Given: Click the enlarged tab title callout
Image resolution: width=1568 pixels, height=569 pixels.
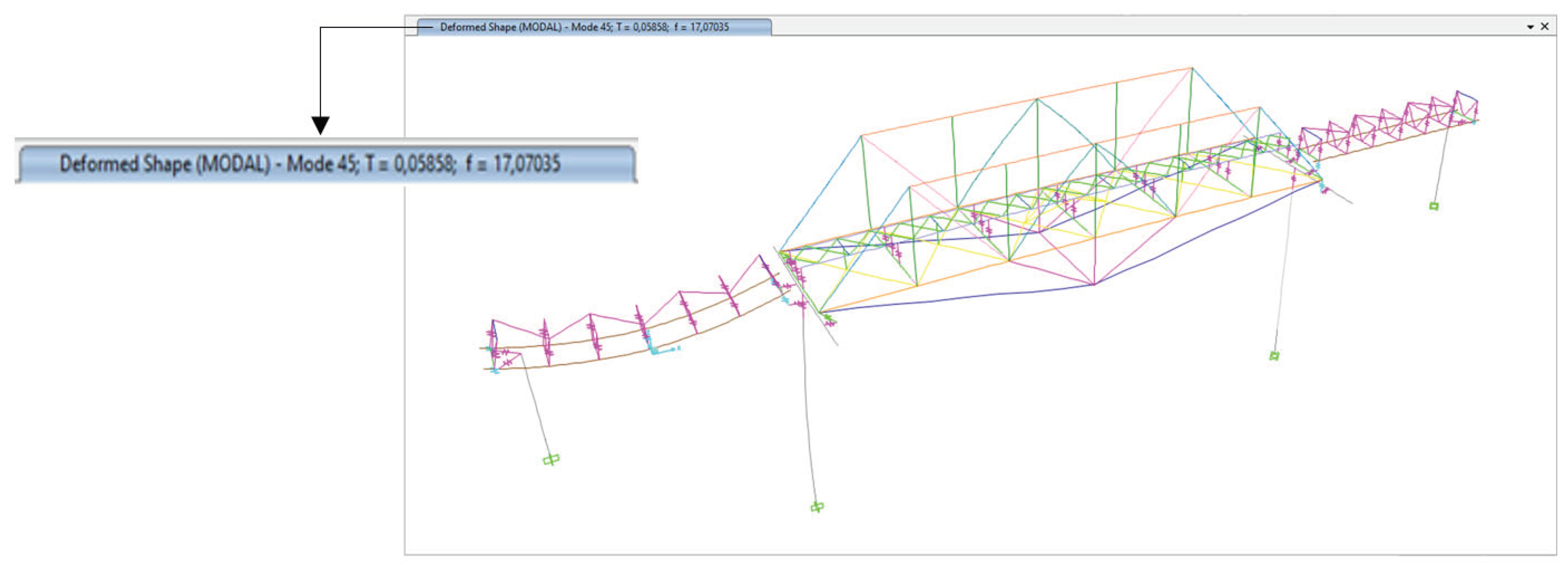Looking at the screenshot, I should [309, 163].
